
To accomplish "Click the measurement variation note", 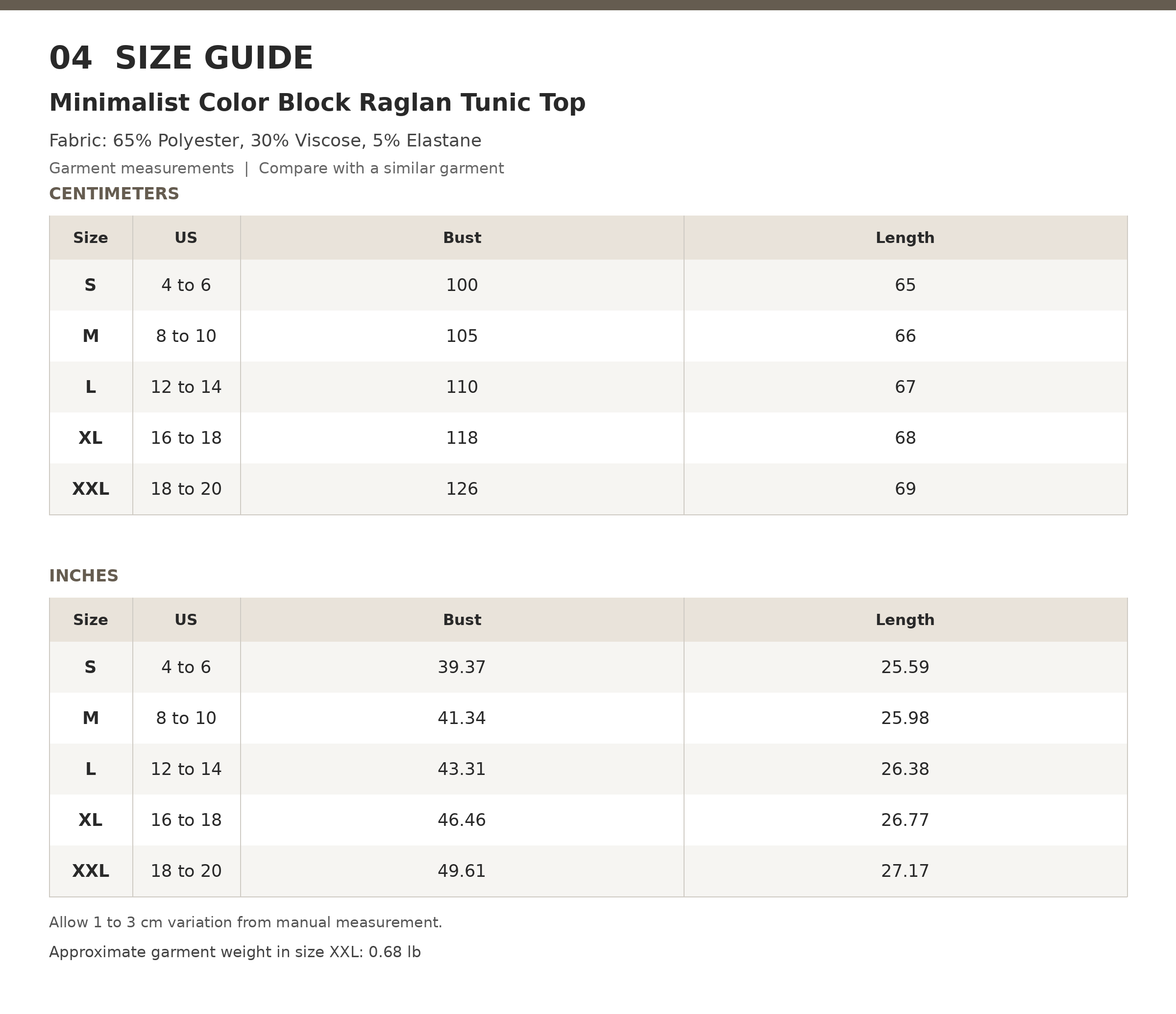I will tap(246, 922).
